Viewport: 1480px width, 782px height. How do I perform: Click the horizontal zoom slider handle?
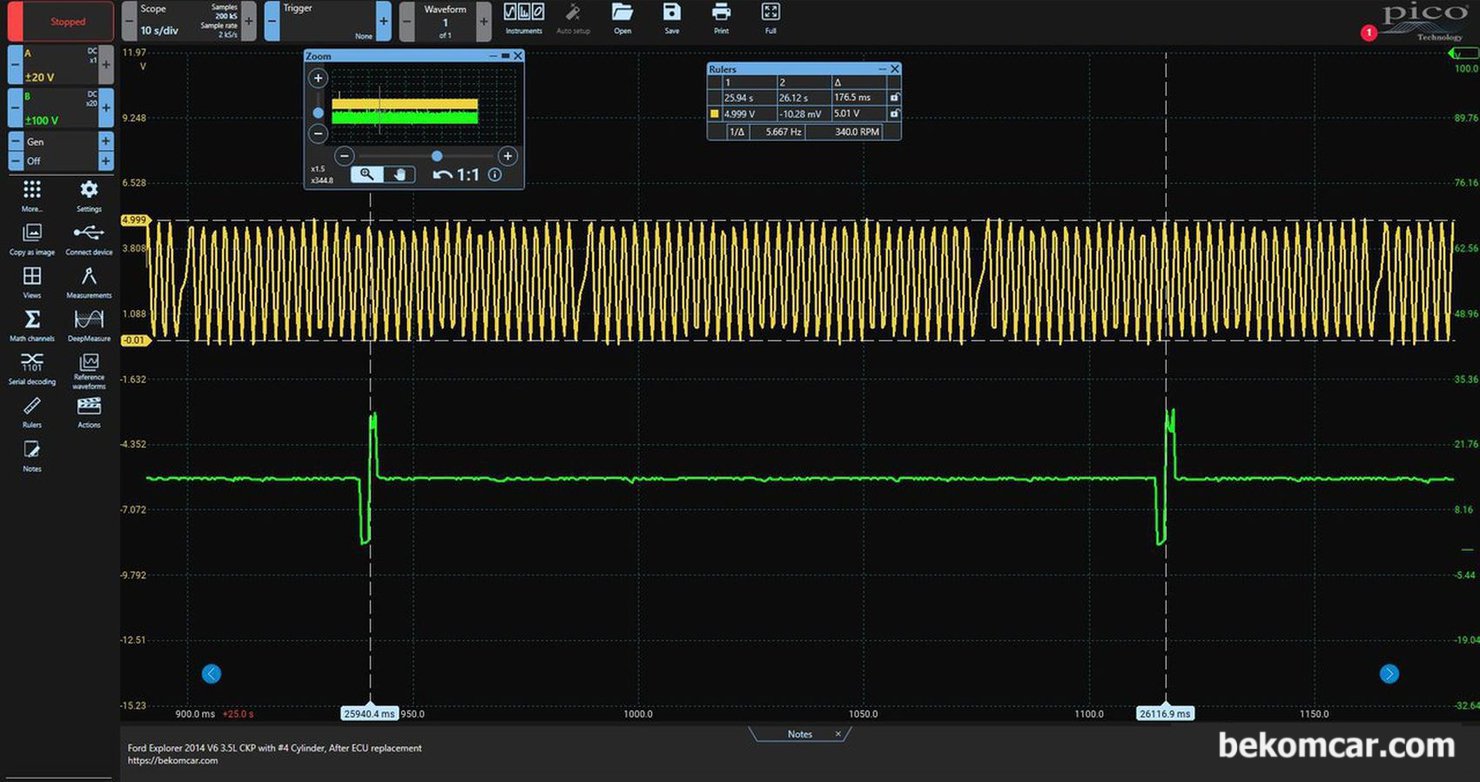(x=437, y=156)
